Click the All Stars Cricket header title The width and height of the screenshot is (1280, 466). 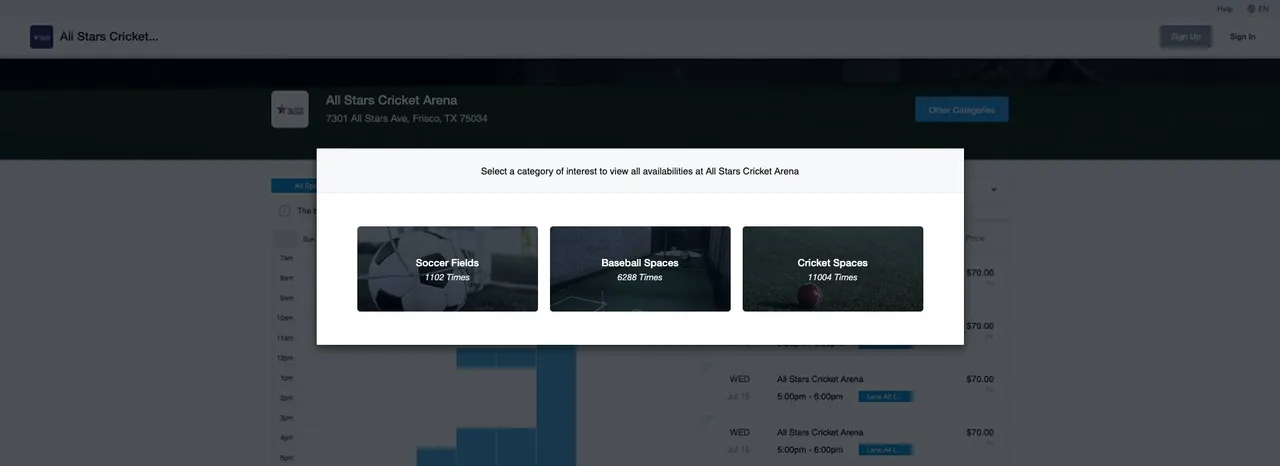click(109, 37)
